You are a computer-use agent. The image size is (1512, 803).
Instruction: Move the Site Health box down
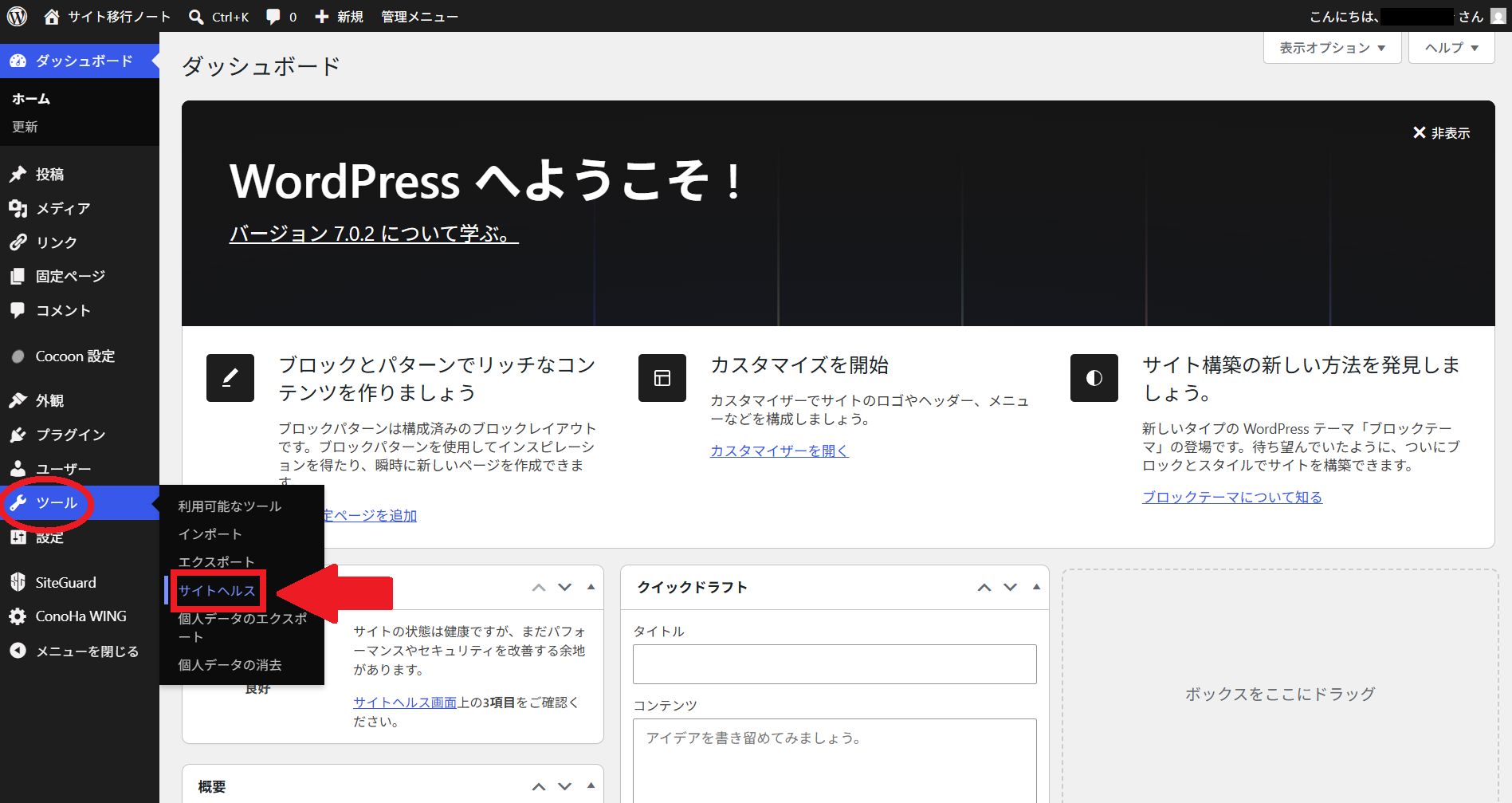click(x=565, y=588)
